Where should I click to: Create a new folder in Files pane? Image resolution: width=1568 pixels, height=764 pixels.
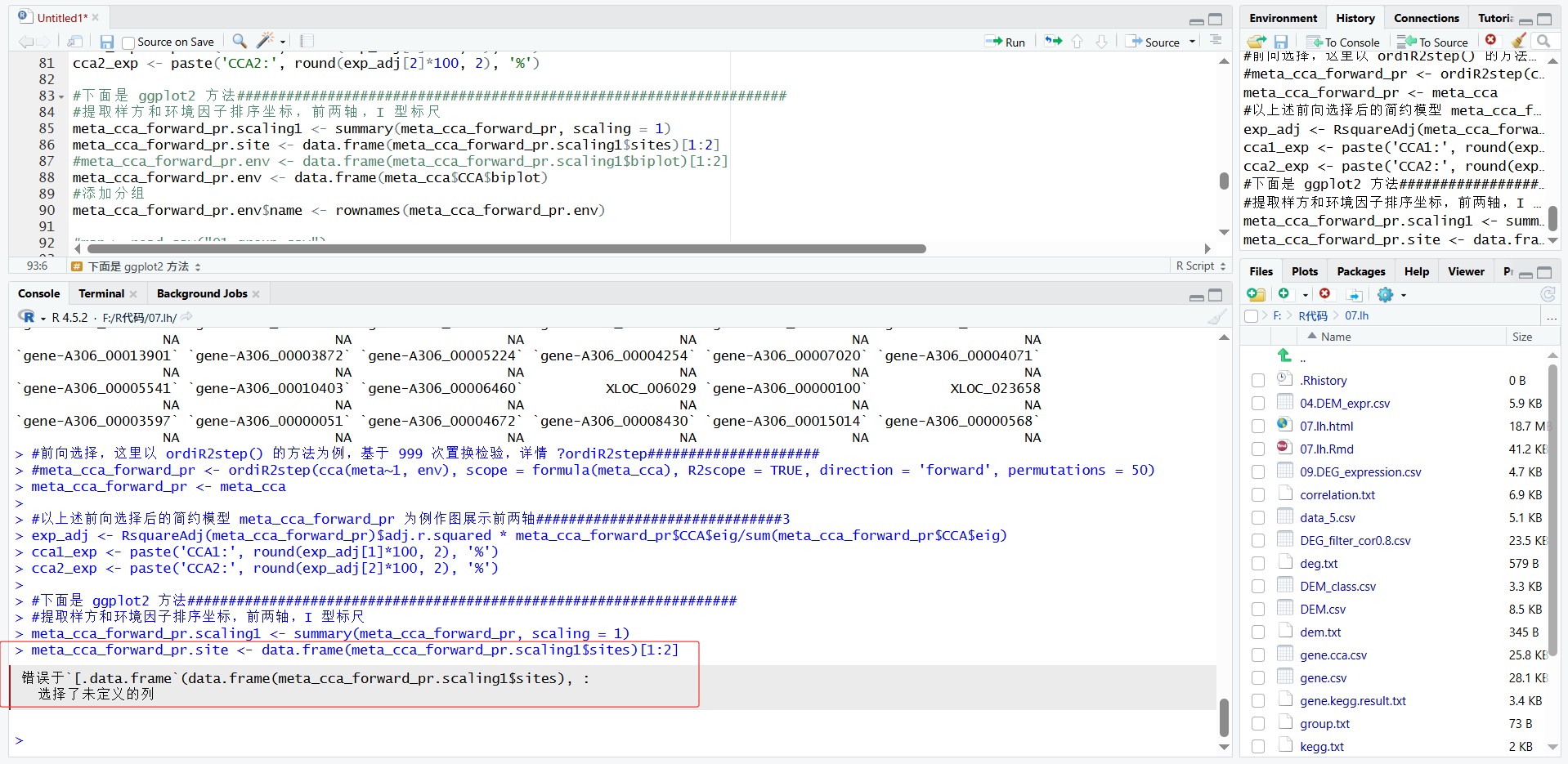point(1255,294)
